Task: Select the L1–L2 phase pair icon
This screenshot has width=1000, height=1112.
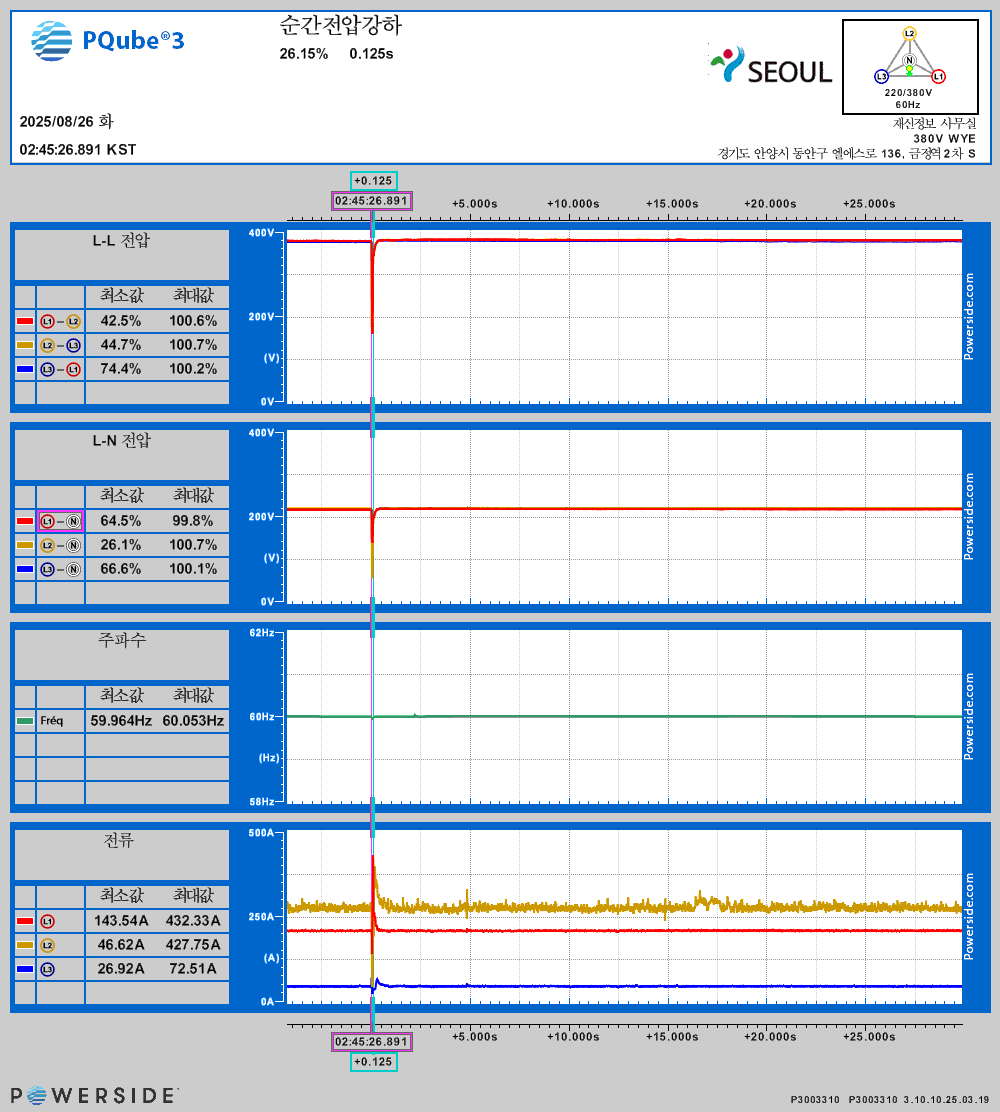Action: pyautogui.click(x=60, y=321)
